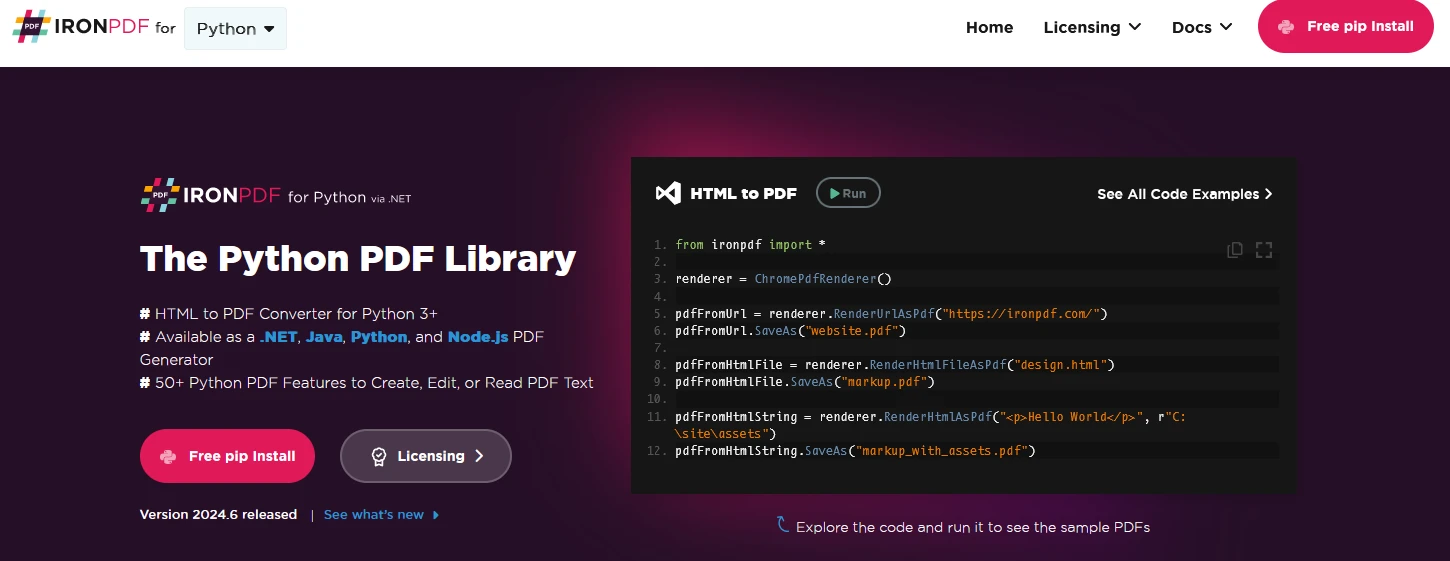Open the See All Code Examples link
This screenshot has width=1450, height=561.
(1184, 194)
